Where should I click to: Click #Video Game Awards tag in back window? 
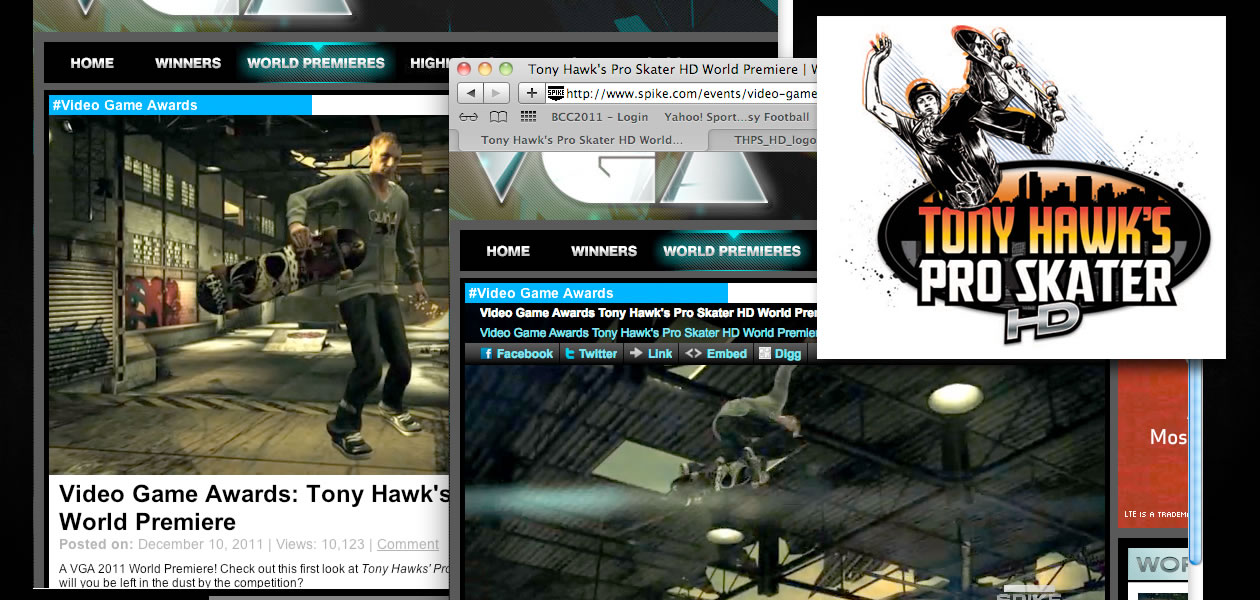pos(125,105)
